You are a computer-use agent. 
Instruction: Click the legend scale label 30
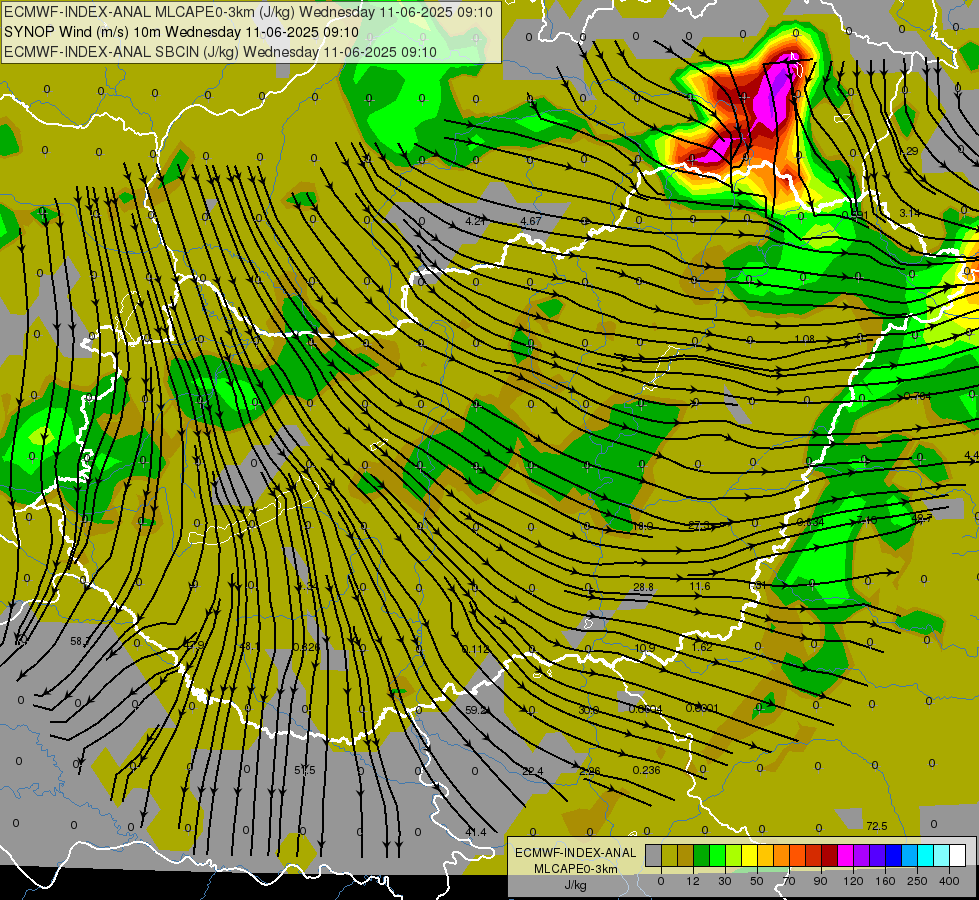[724, 881]
